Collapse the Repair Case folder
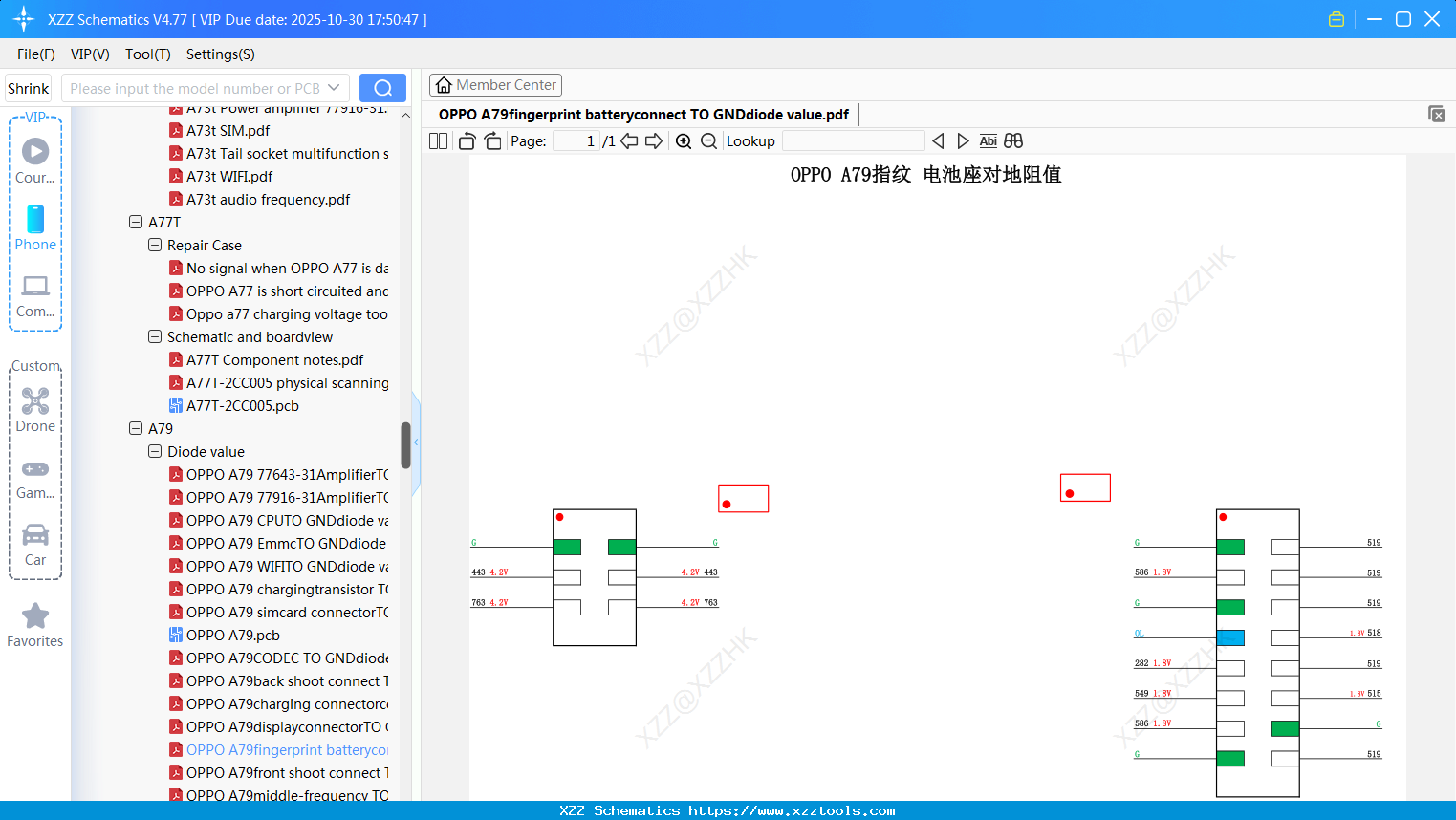The width and height of the screenshot is (1456, 820). click(x=155, y=245)
